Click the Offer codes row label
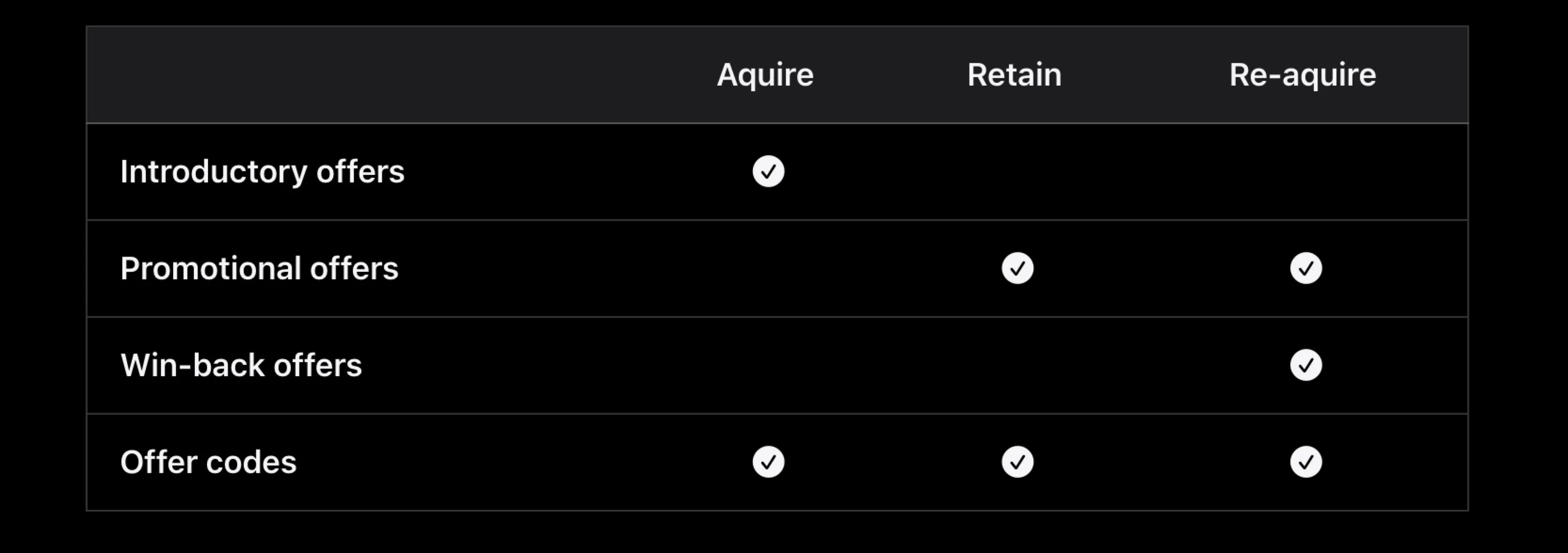 tap(208, 462)
